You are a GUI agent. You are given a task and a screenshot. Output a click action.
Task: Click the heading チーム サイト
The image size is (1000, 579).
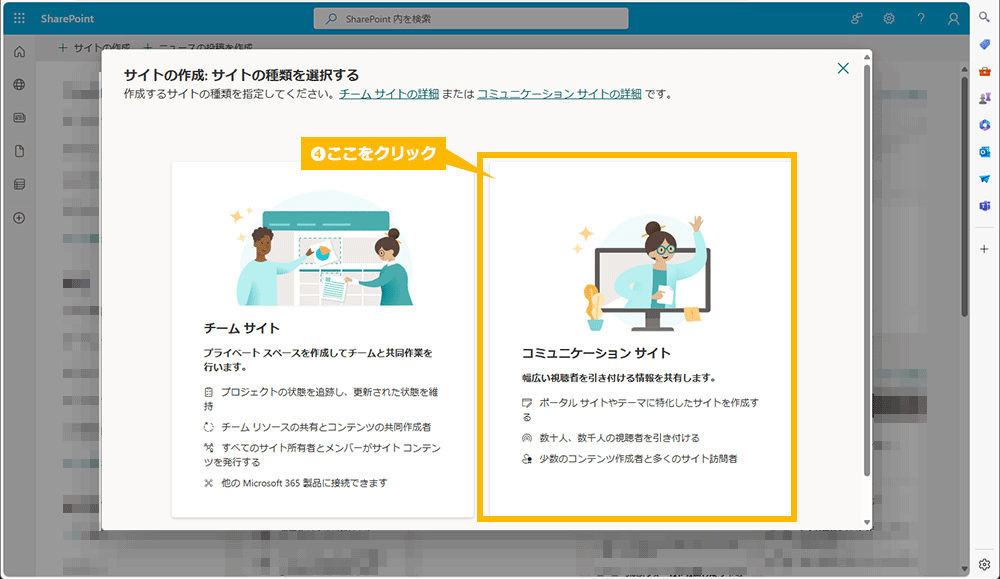[x=242, y=328]
